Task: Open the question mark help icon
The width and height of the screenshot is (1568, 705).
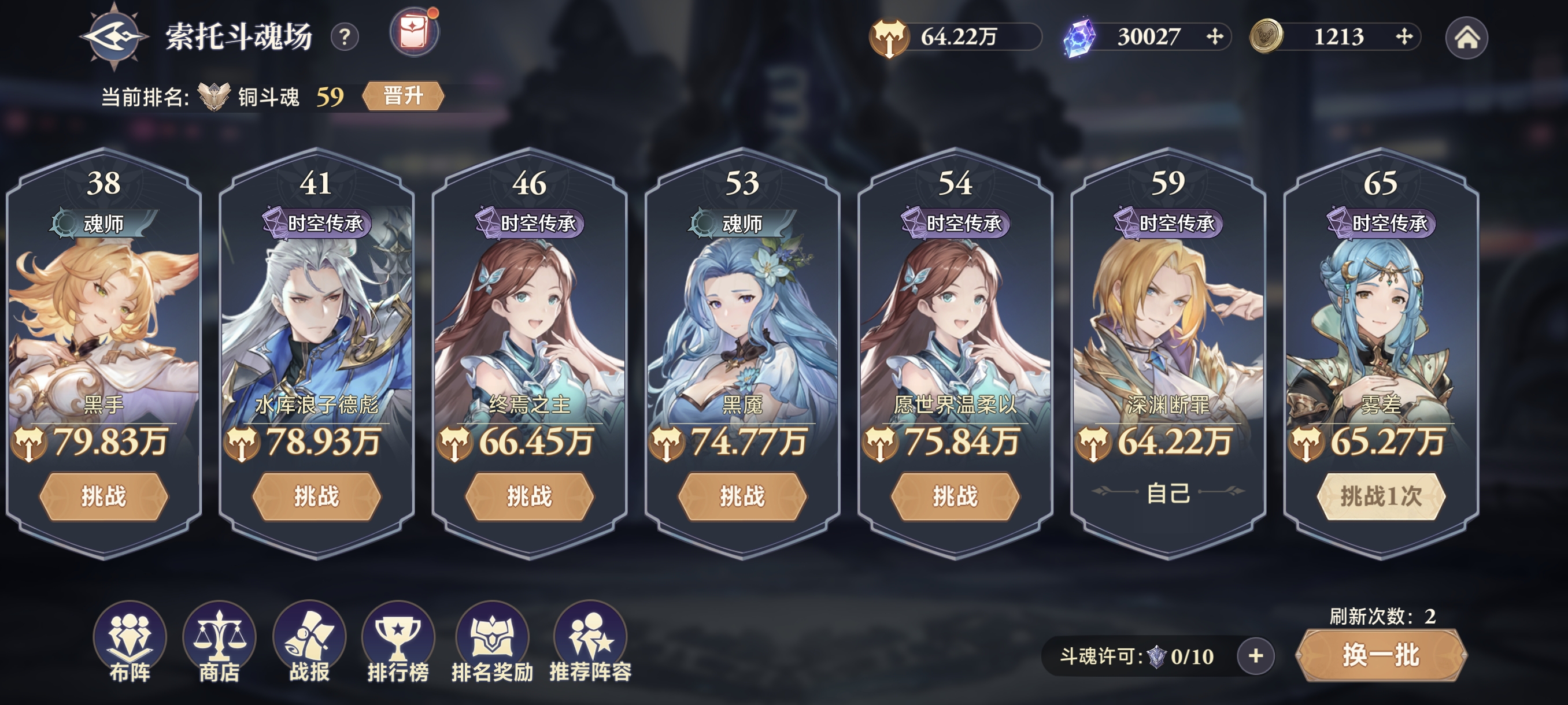Action: 345,38
